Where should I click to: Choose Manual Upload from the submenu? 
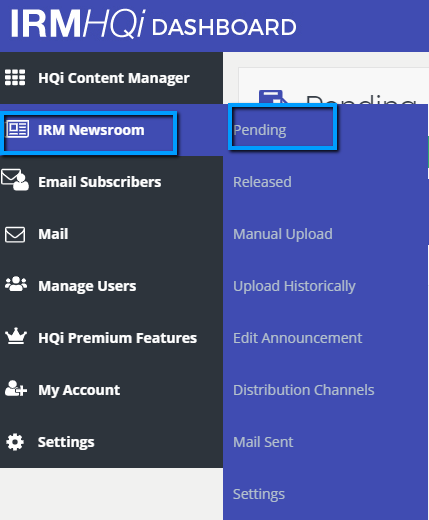pos(283,234)
